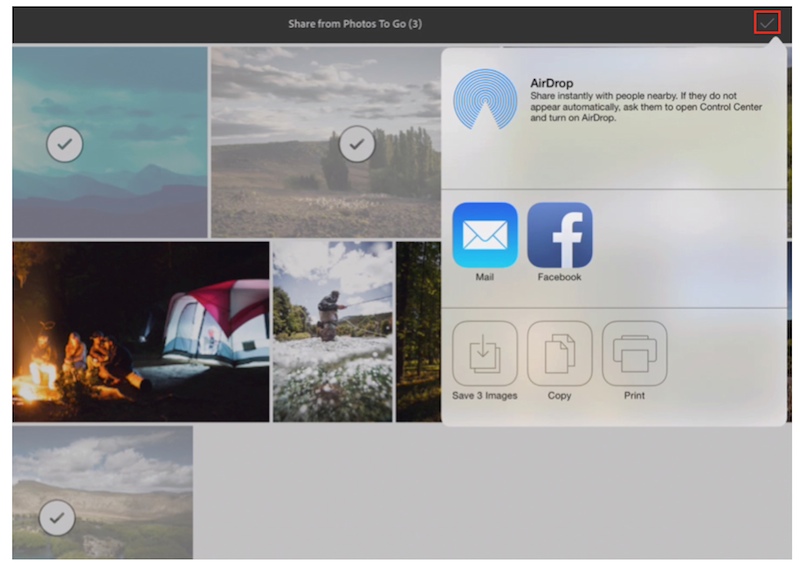The image size is (801, 567).
Task: Click the AirDrop description paragraph
Action: pos(646,107)
